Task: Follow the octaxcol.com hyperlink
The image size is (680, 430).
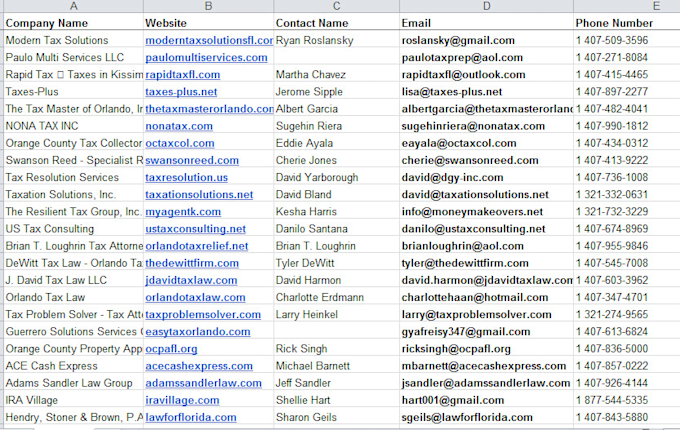Action: (x=180, y=143)
